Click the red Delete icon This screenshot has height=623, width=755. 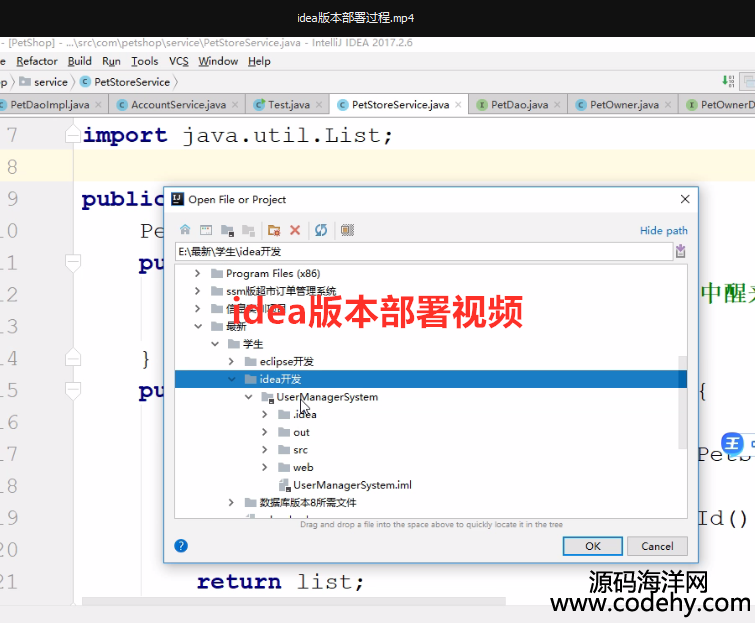click(x=295, y=230)
